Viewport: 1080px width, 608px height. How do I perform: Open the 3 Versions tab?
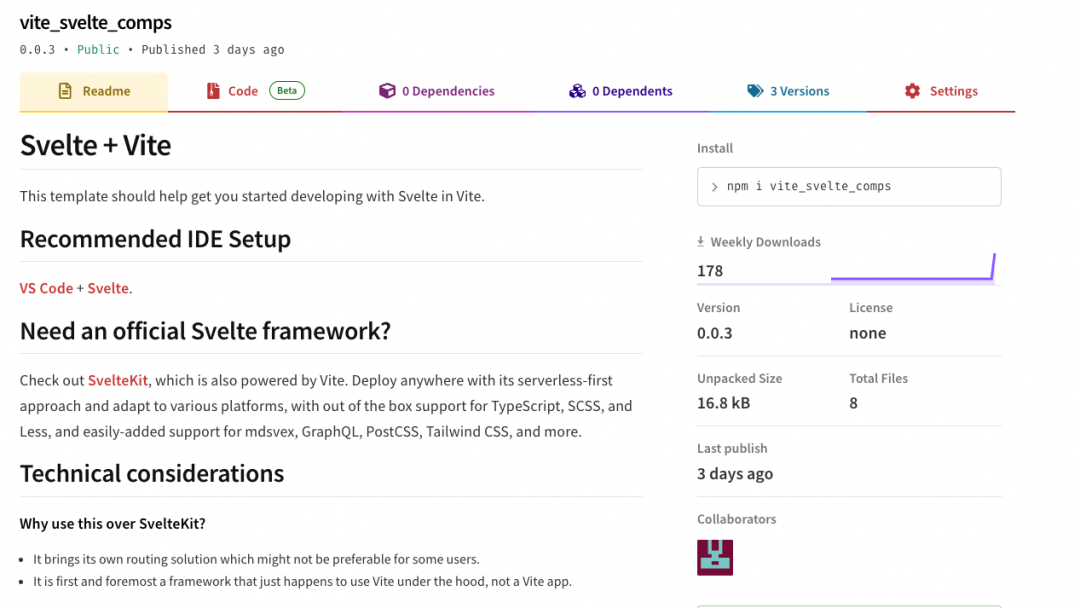[798, 90]
